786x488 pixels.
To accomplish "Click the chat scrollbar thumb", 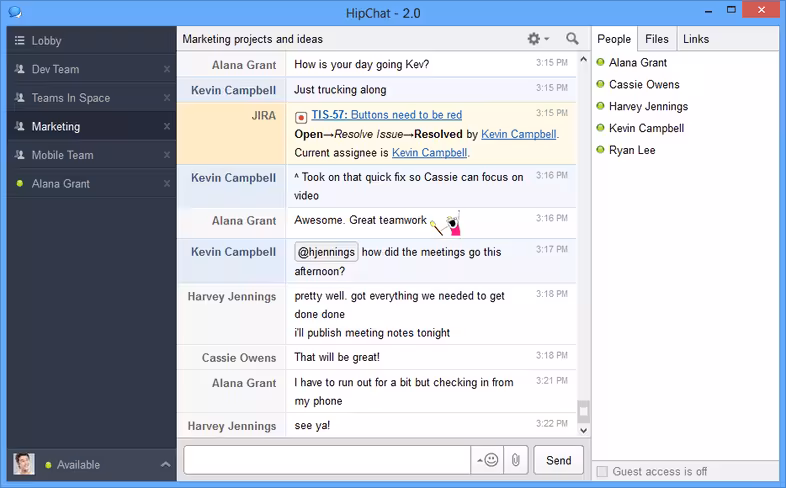I will pyautogui.click(x=583, y=411).
